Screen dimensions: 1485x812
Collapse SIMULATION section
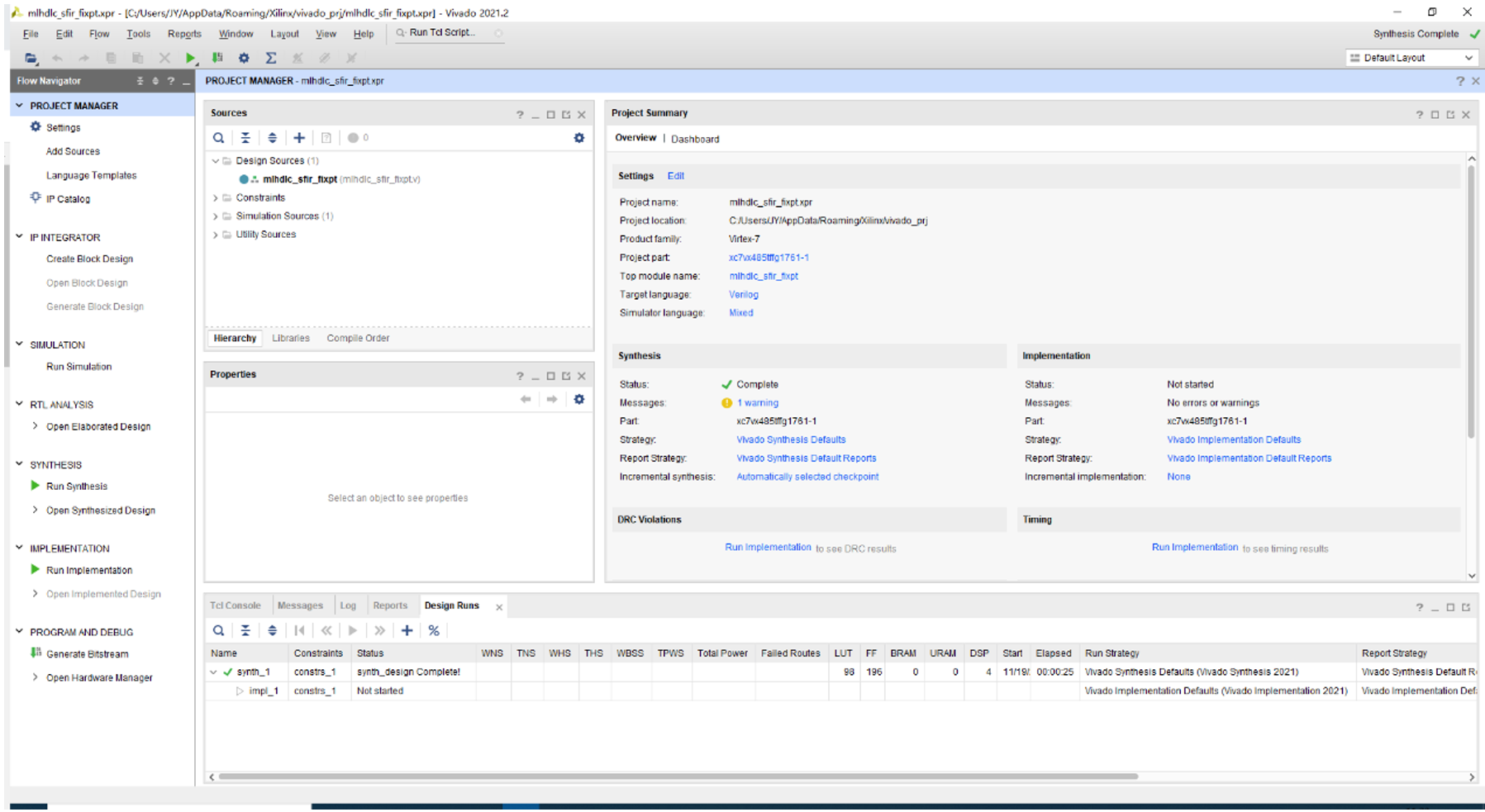click(19, 344)
